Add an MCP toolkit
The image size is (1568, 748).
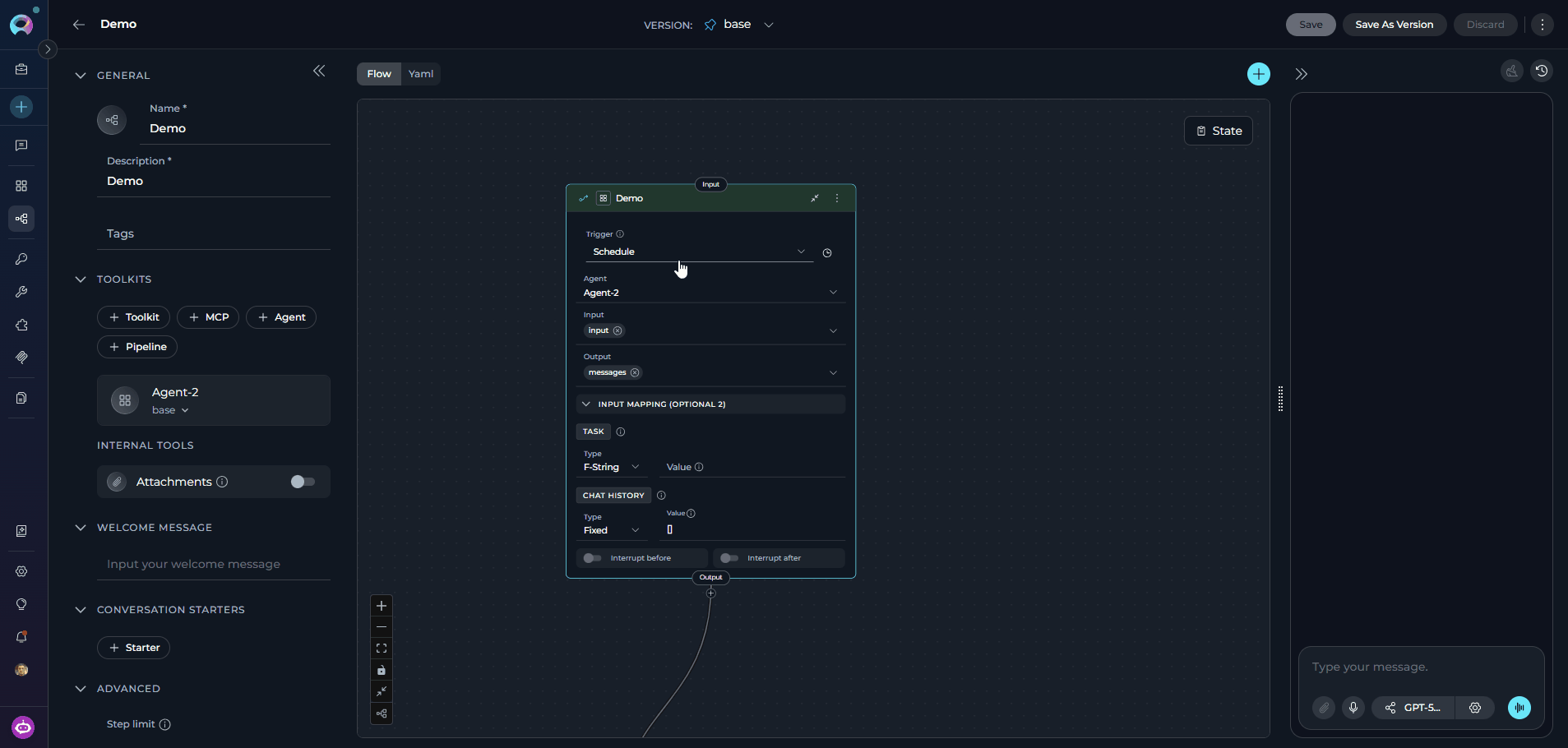coord(209,317)
